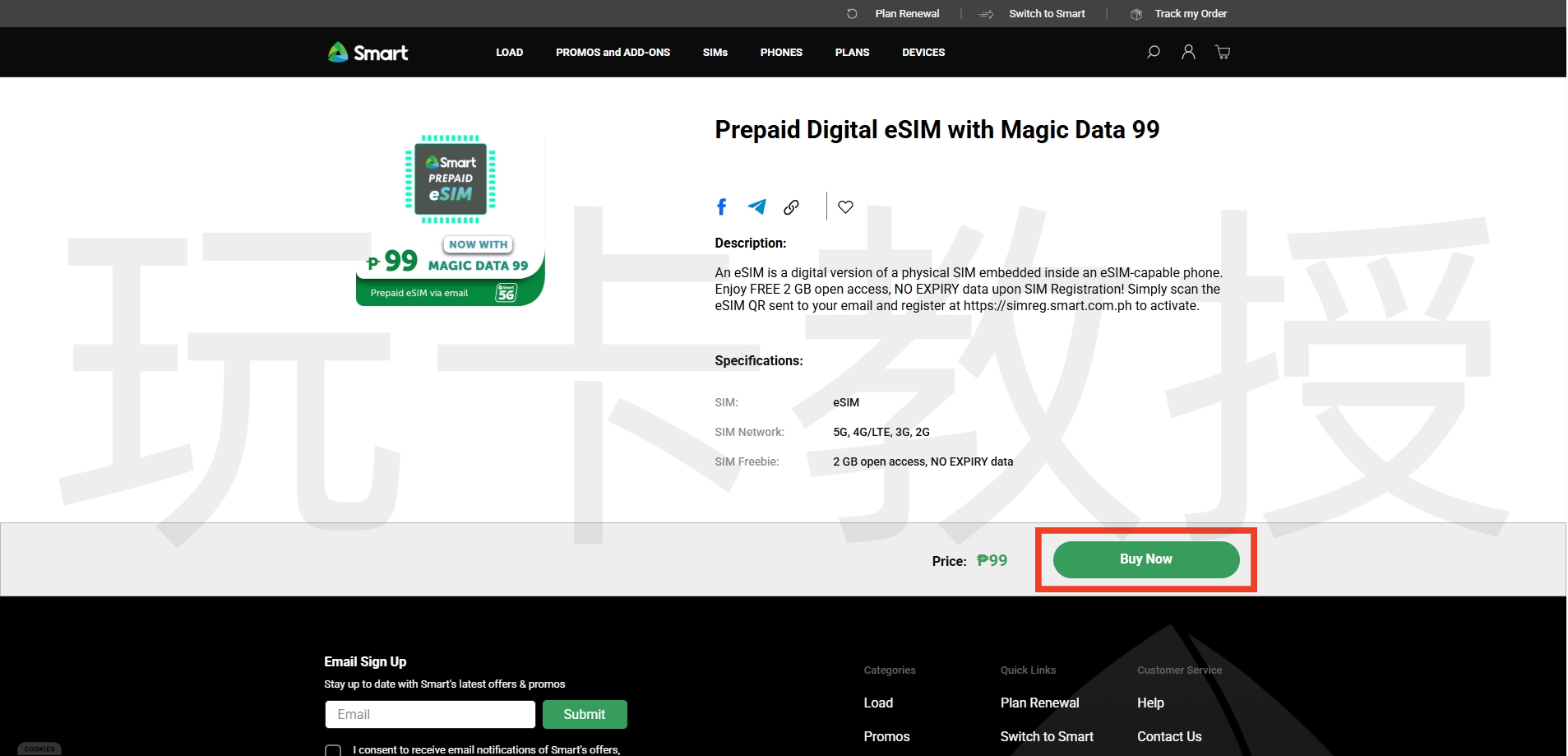Click the Track my Order box icon

tap(1136, 14)
